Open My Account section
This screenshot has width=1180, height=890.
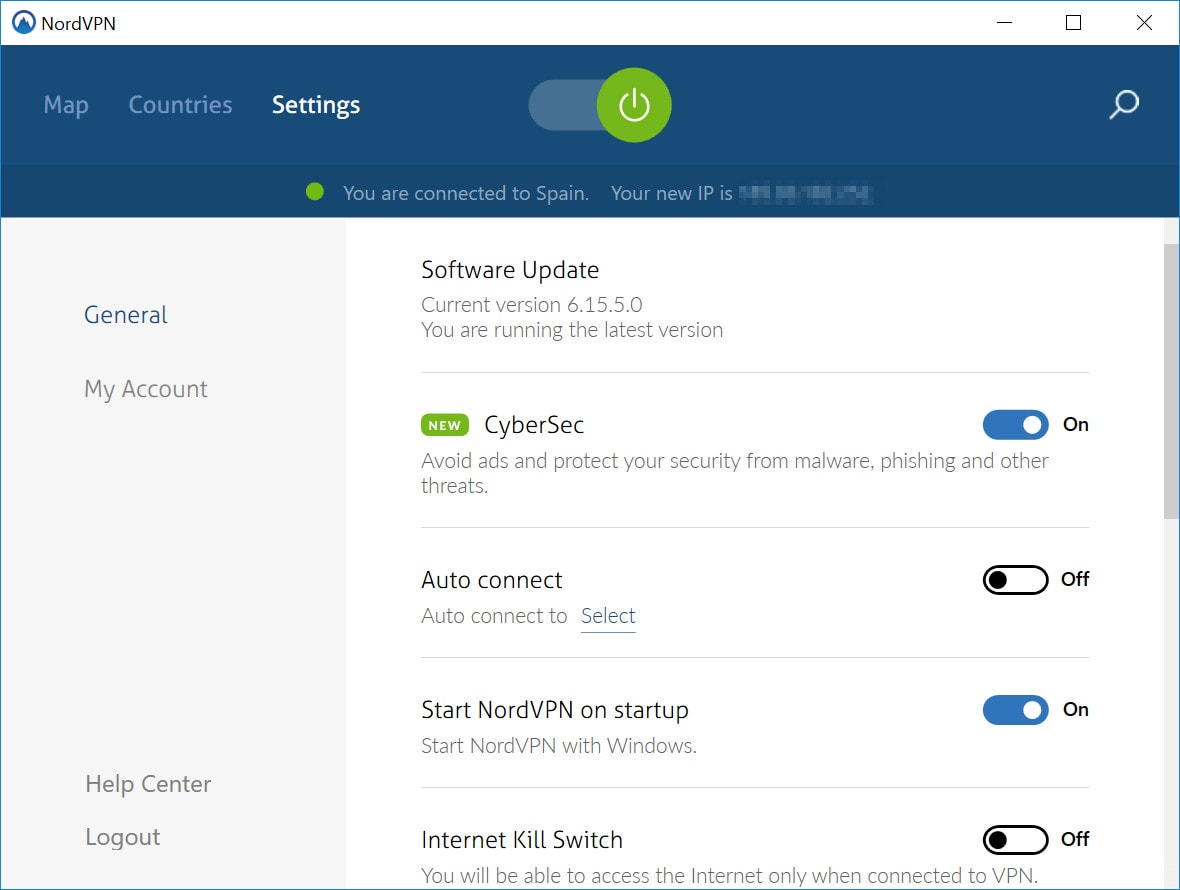(x=146, y=389)
